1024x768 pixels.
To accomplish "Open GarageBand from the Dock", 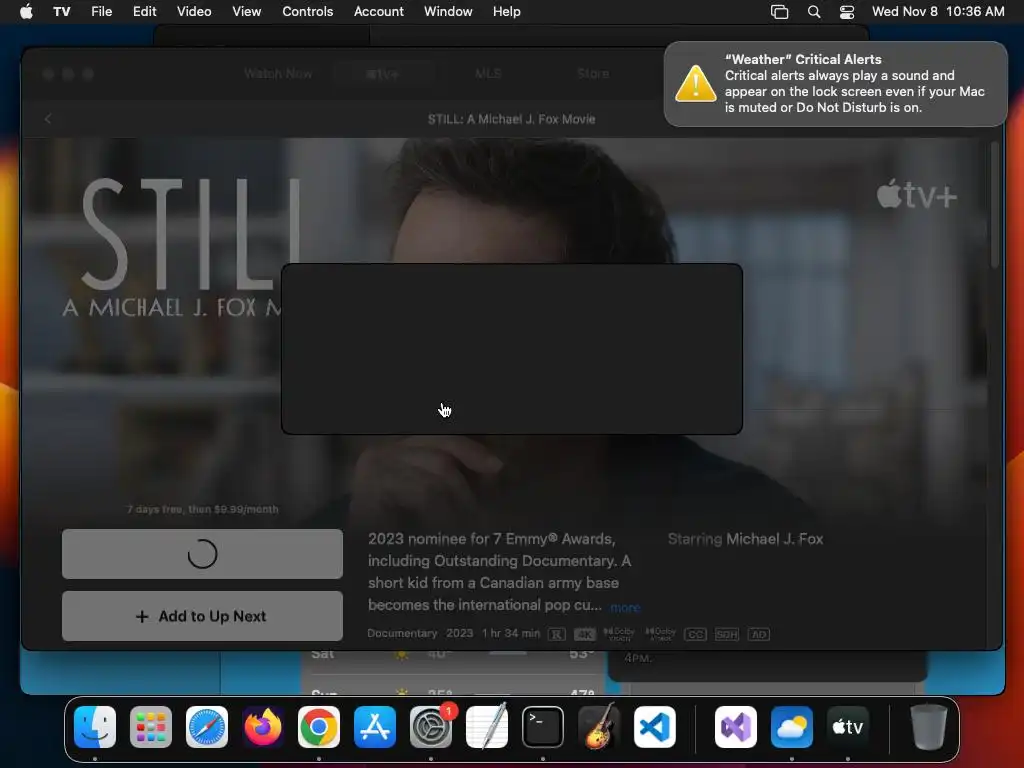I will [x=599, y=727].
